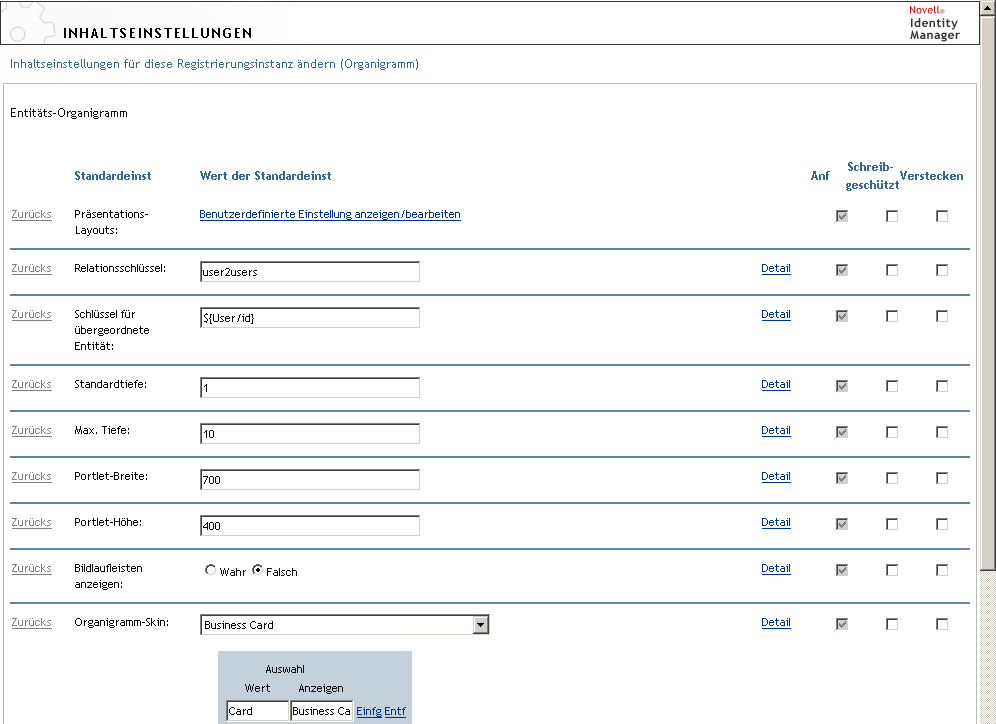Open the Organigramm-Skin dropdown arrow

pos(481,625)
